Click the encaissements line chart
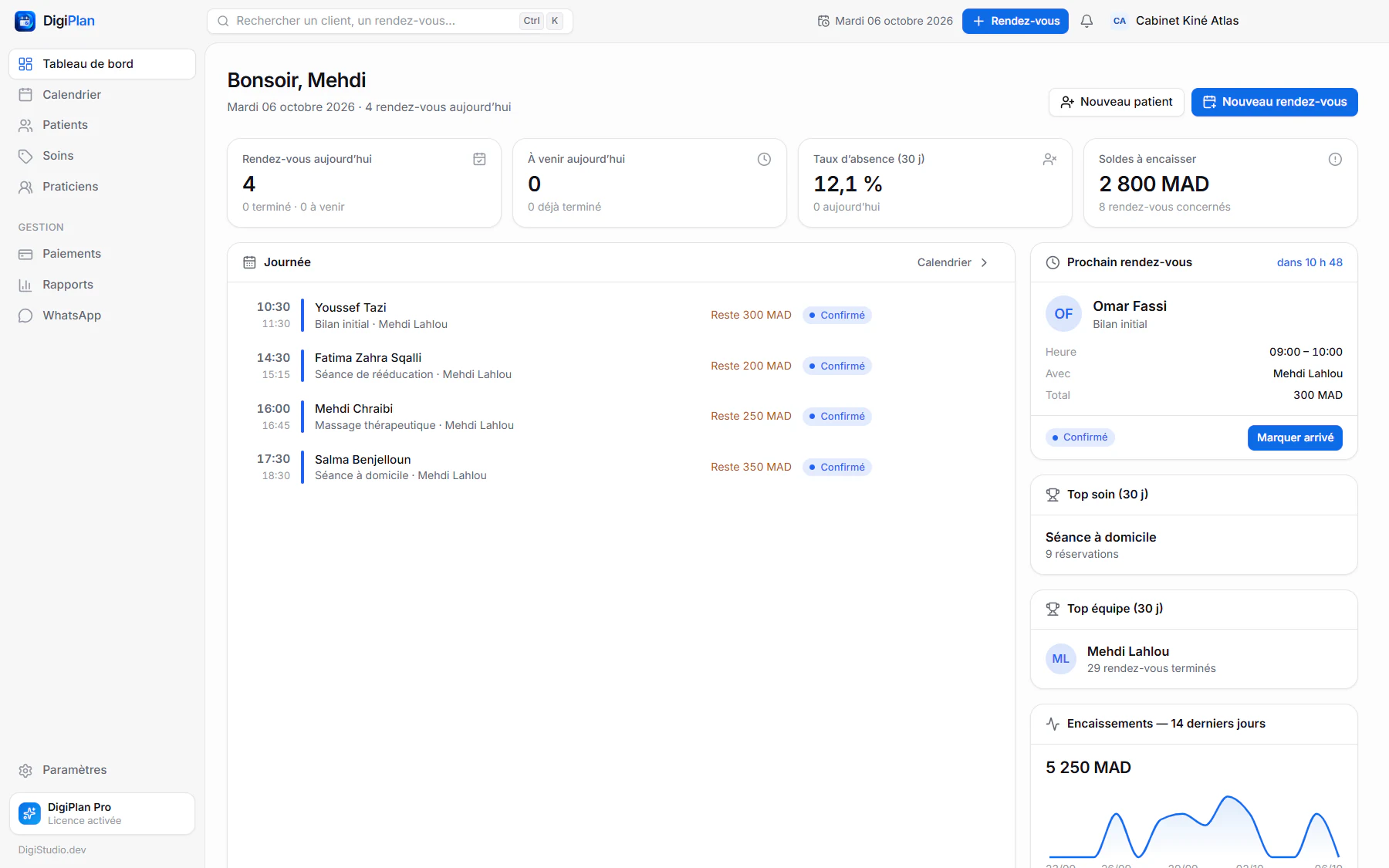 (x=1194, y=826)
